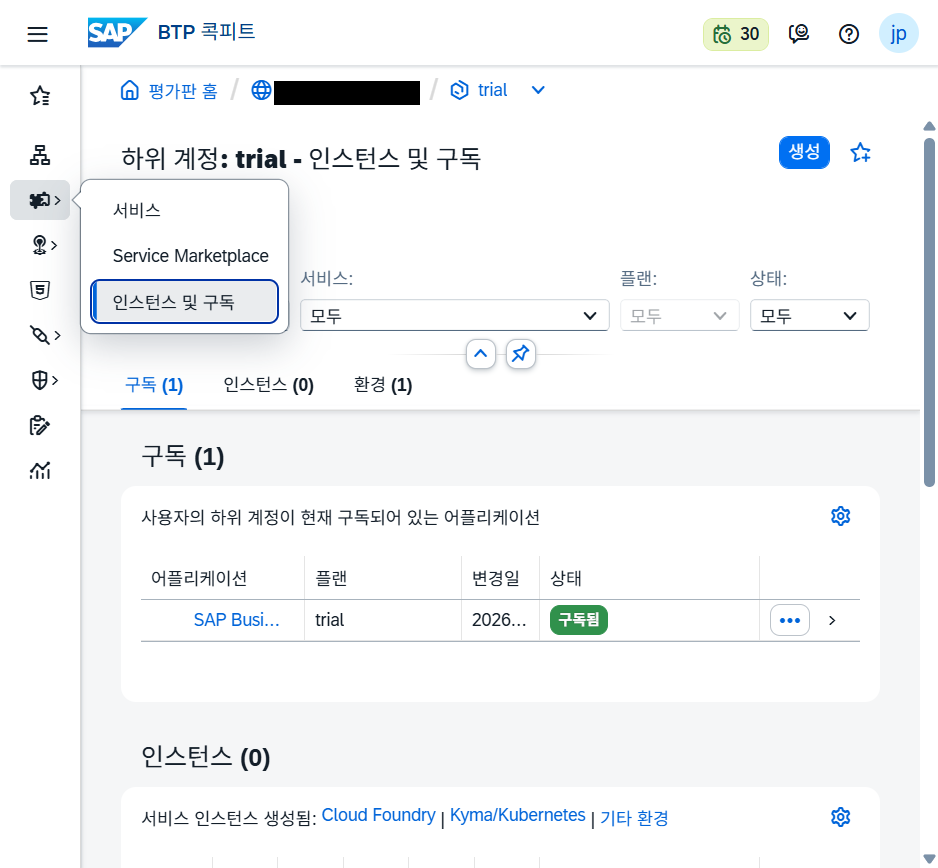Pin the header with pushpin button
This screenshot has width=938, height=868.
coord(520,354)
